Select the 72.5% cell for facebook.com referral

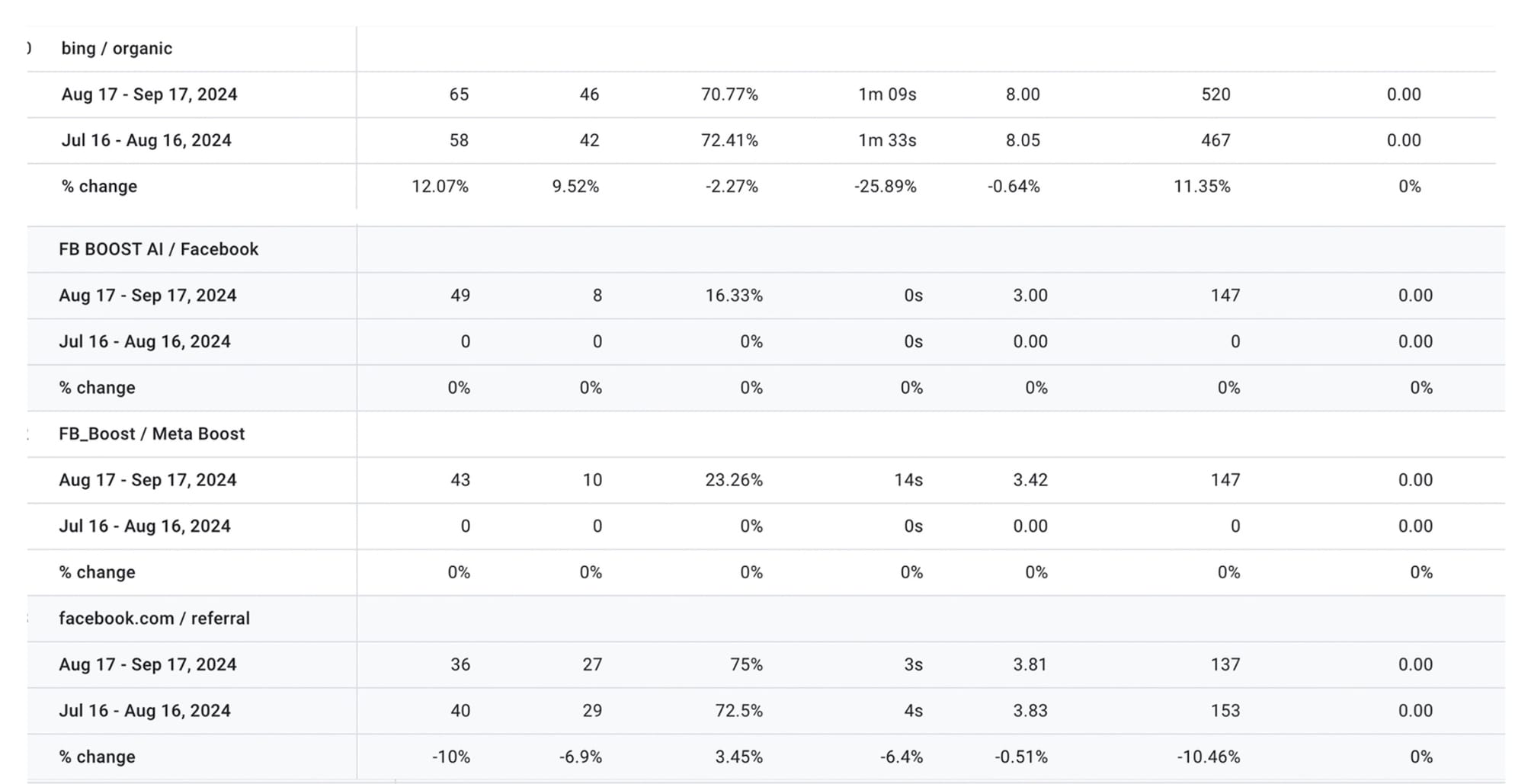pyautogui.click(x=738, y=711)
